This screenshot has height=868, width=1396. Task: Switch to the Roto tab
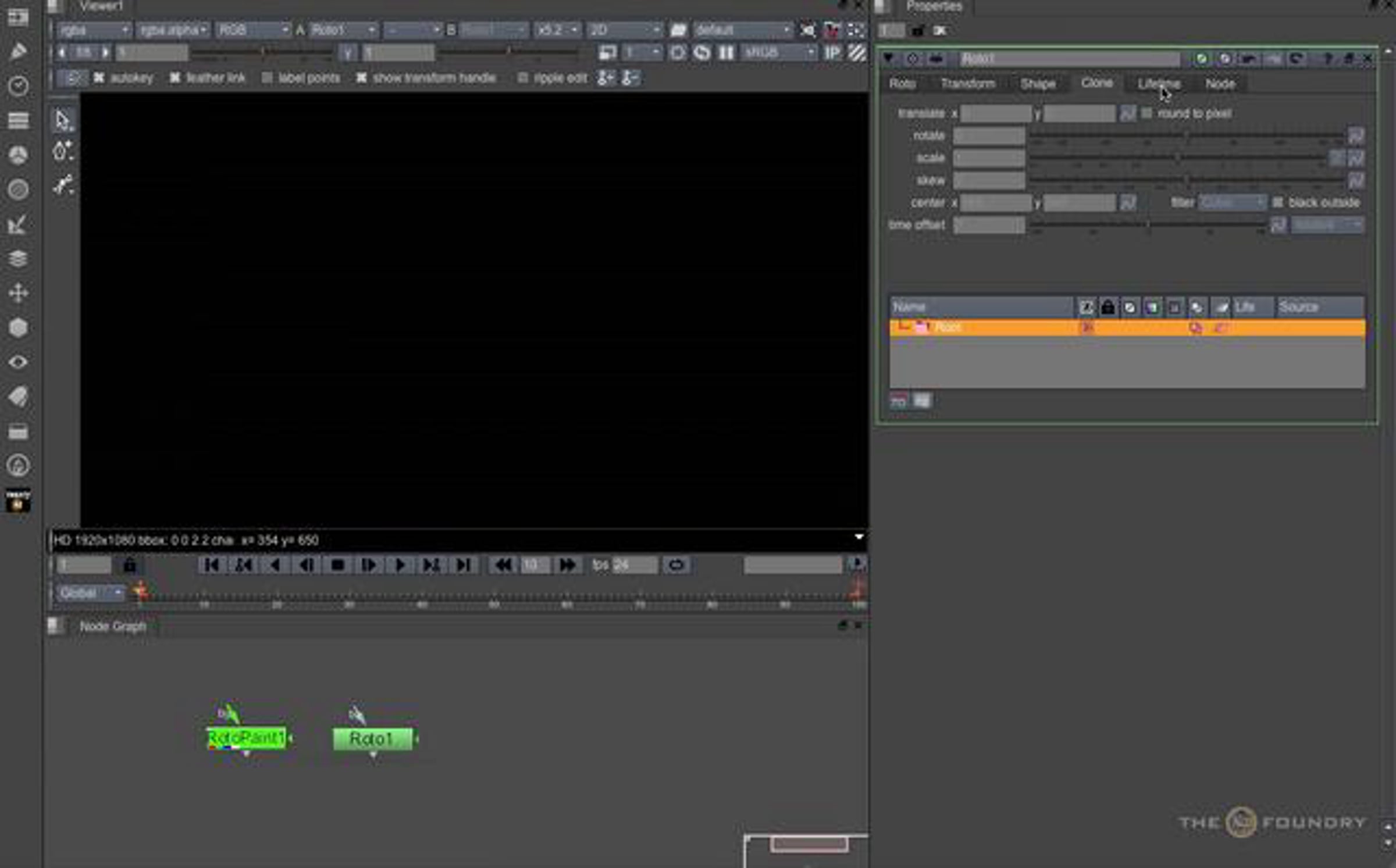[x=902, y=84]
